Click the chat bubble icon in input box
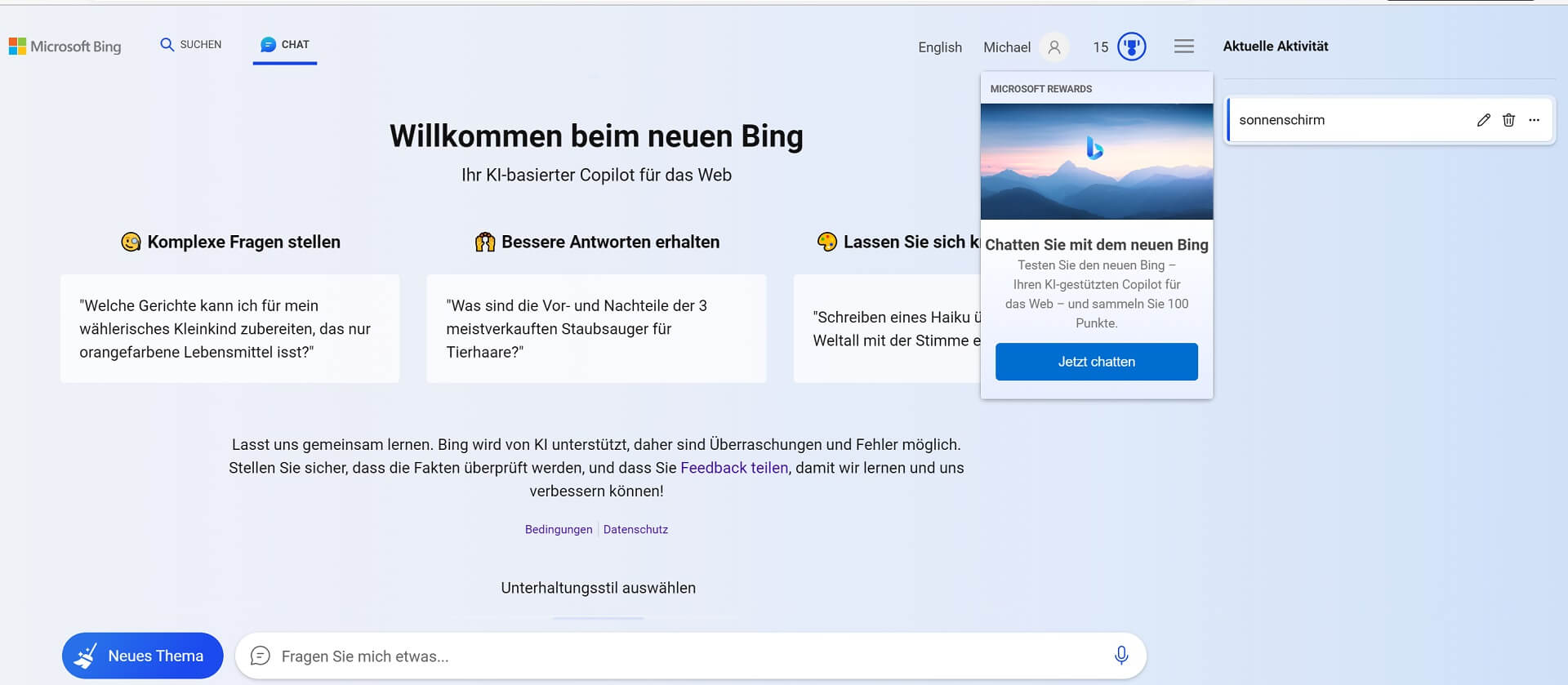 (260, 656)
